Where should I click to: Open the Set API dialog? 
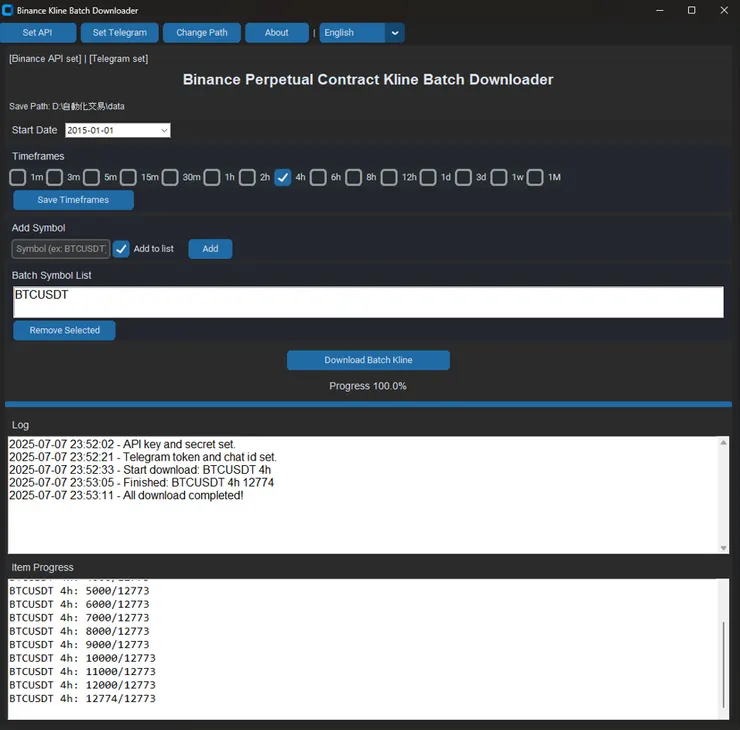tap(38, 33)
